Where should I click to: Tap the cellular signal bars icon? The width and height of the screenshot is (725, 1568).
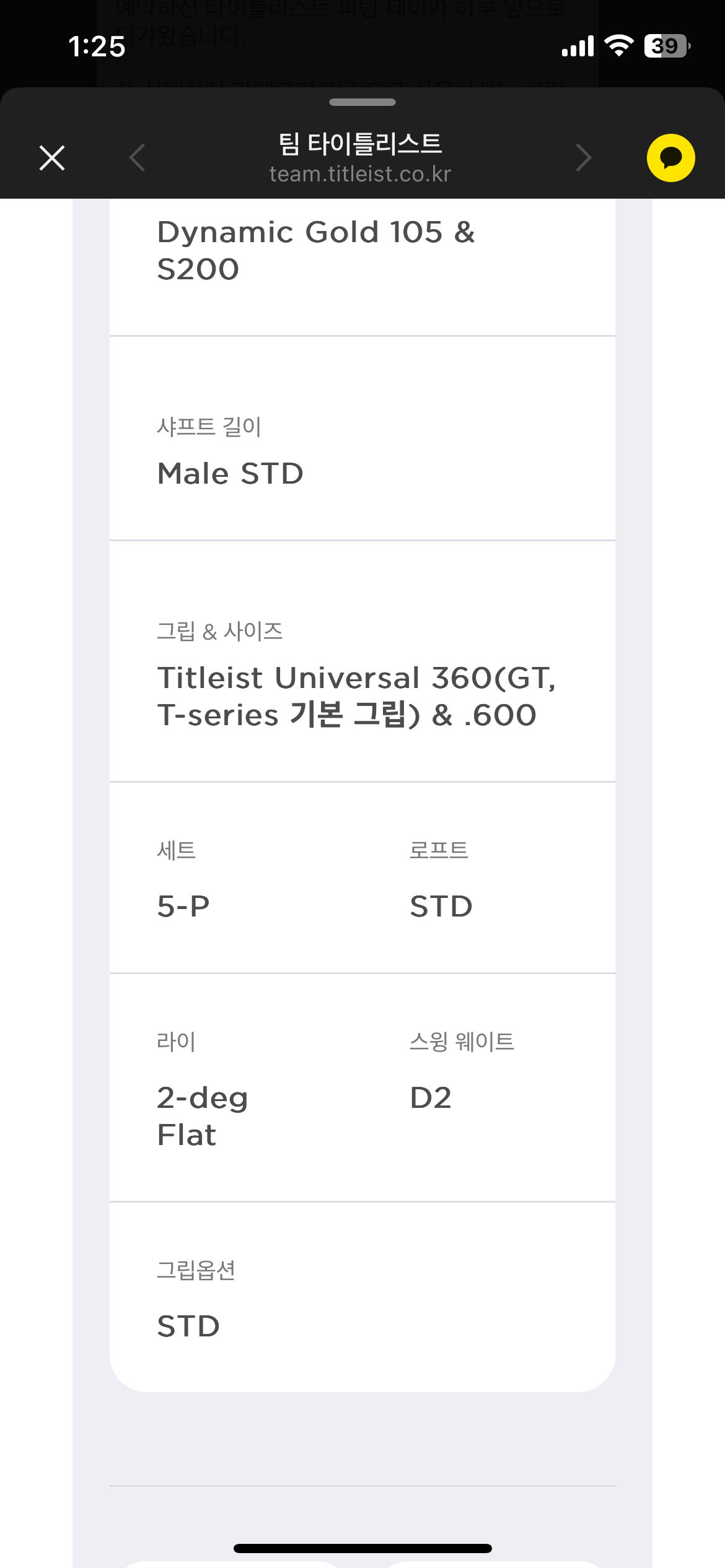(578, 46)
